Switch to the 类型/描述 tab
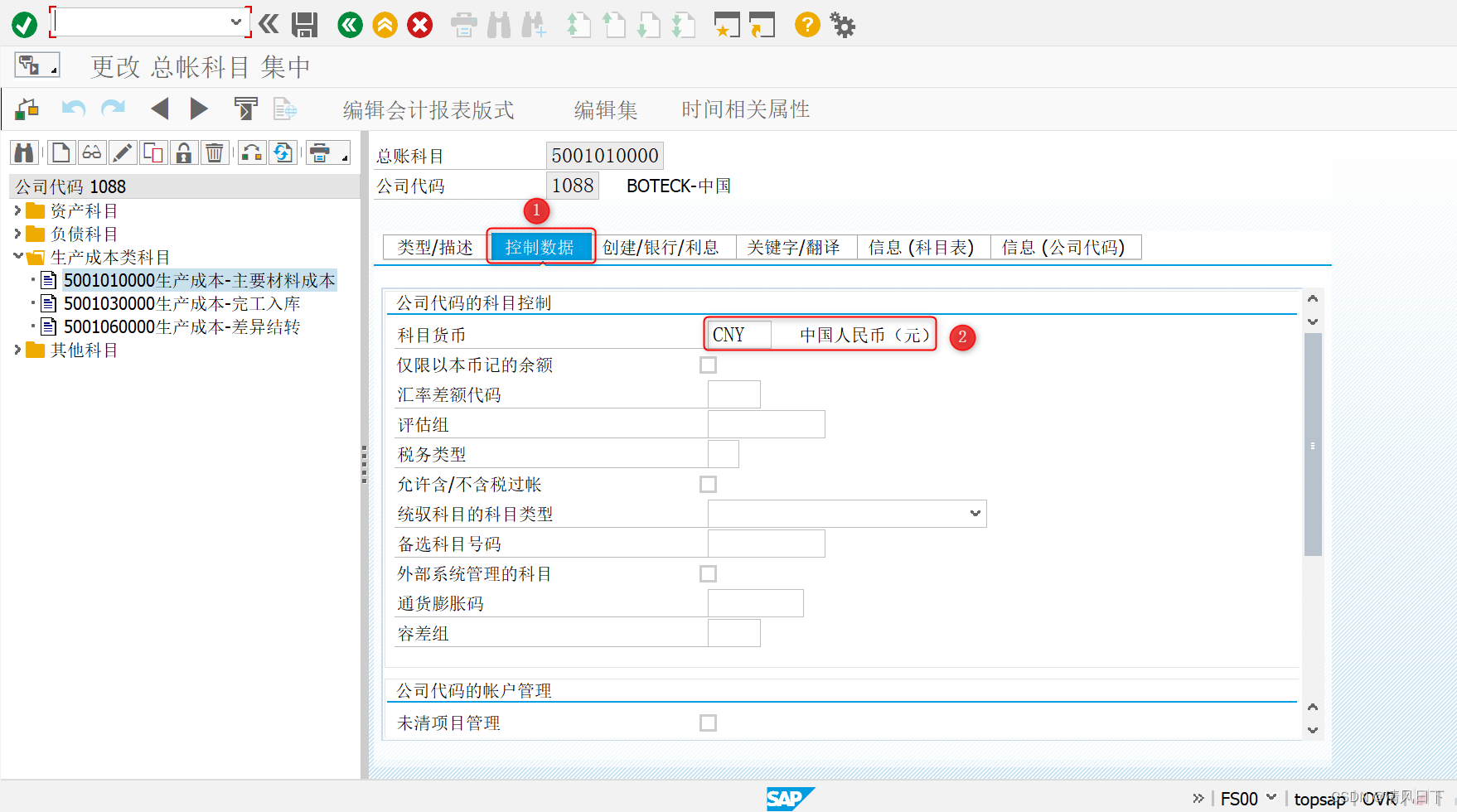This screenshot has height=812, width=1457. (x=433, y=246)
